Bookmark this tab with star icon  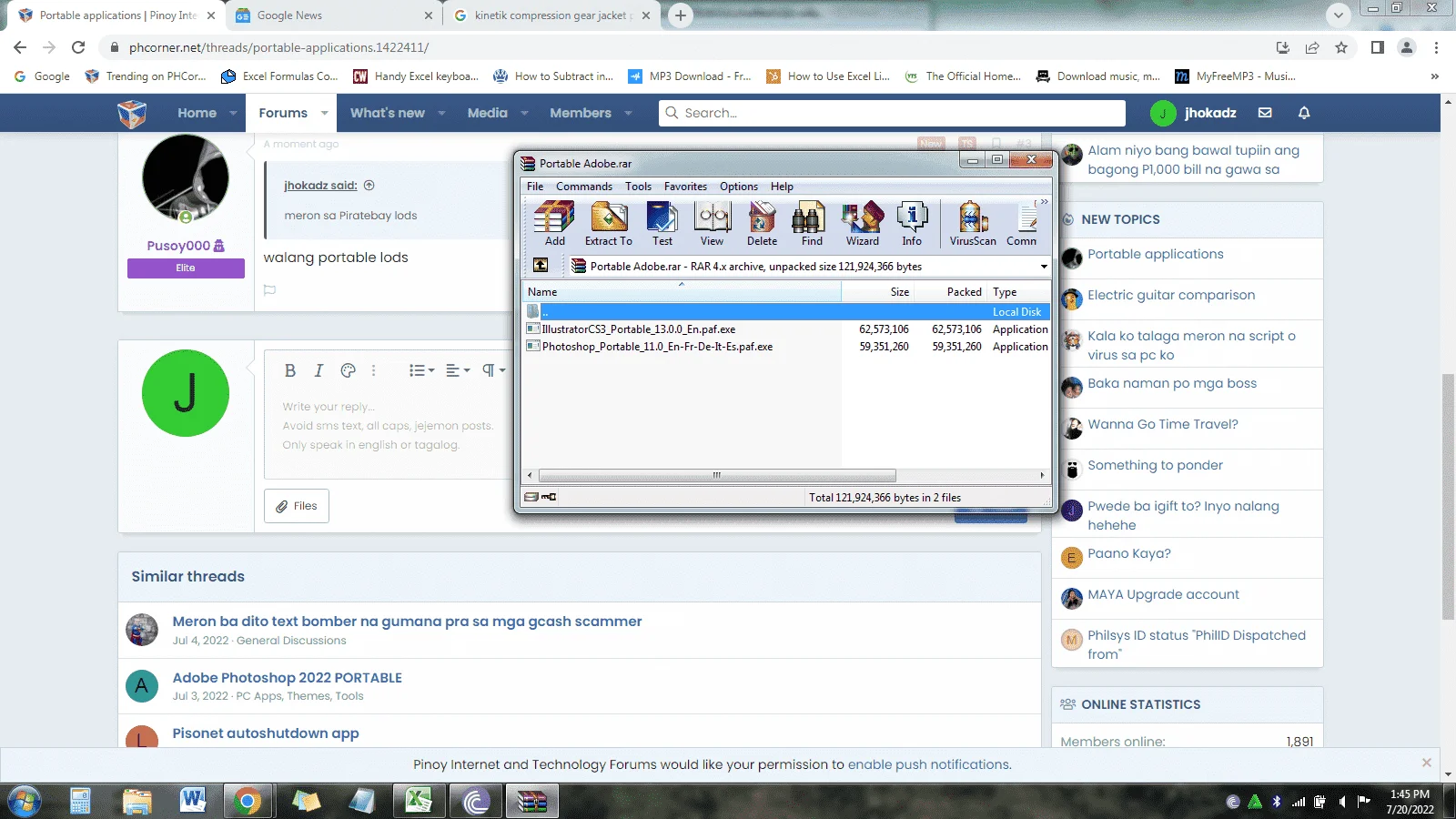pyautogui.click(x=1341, y=47)
